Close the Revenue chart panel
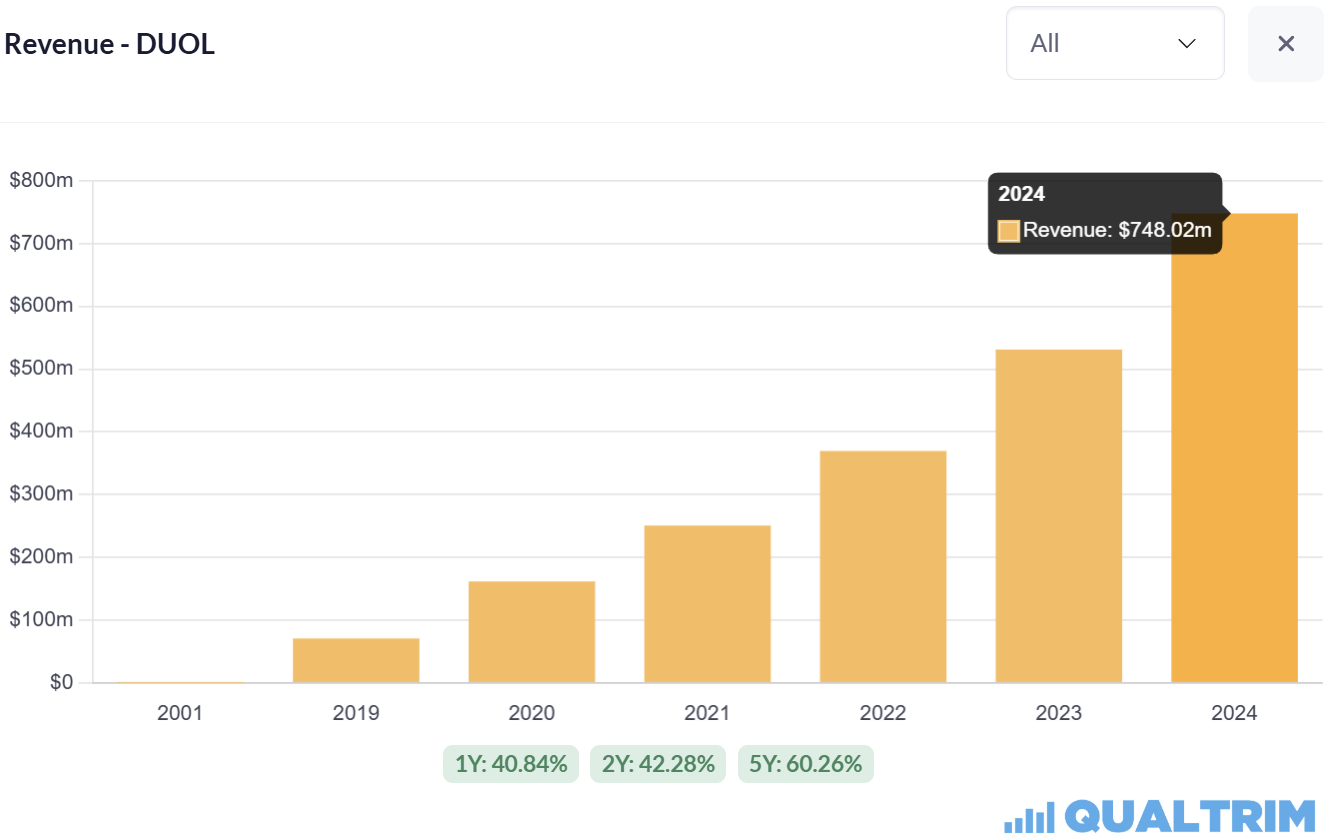 pyautogui.click(x=1286, y=43)
